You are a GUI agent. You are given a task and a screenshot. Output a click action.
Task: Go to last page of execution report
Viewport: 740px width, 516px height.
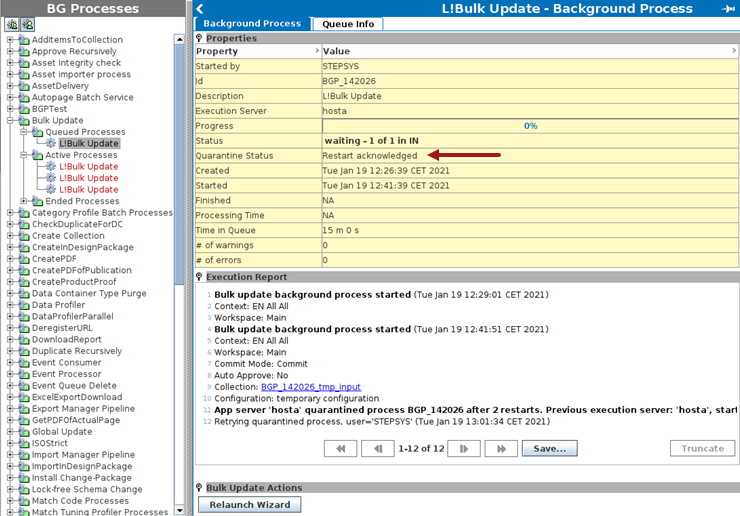point(500,449)
